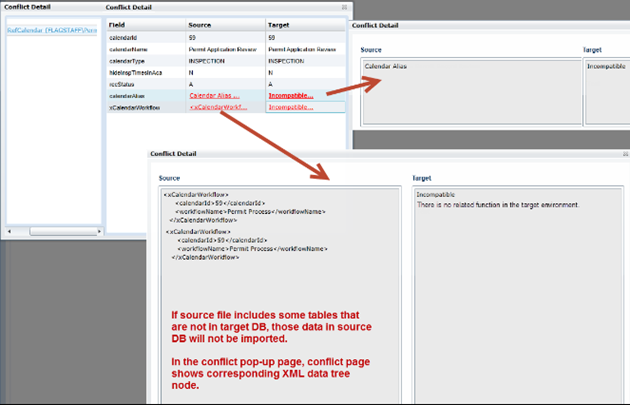
Task: Click the left arrow of horizontal scrollbar
Action: (x=8, y=231)
